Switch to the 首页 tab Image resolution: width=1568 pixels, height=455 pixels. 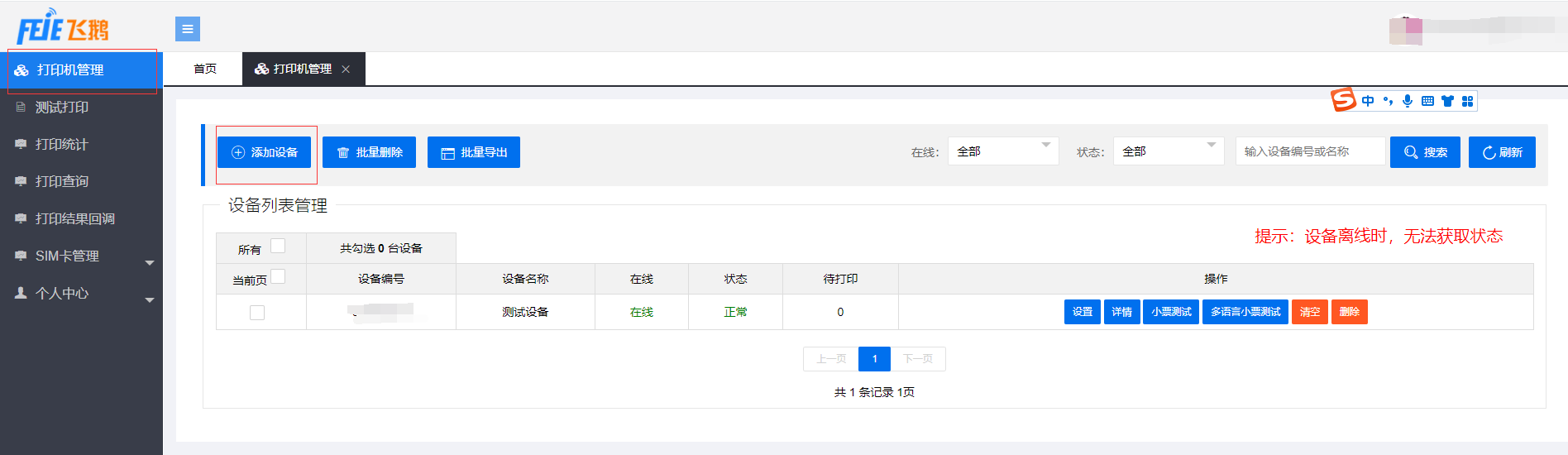point(205,69)
